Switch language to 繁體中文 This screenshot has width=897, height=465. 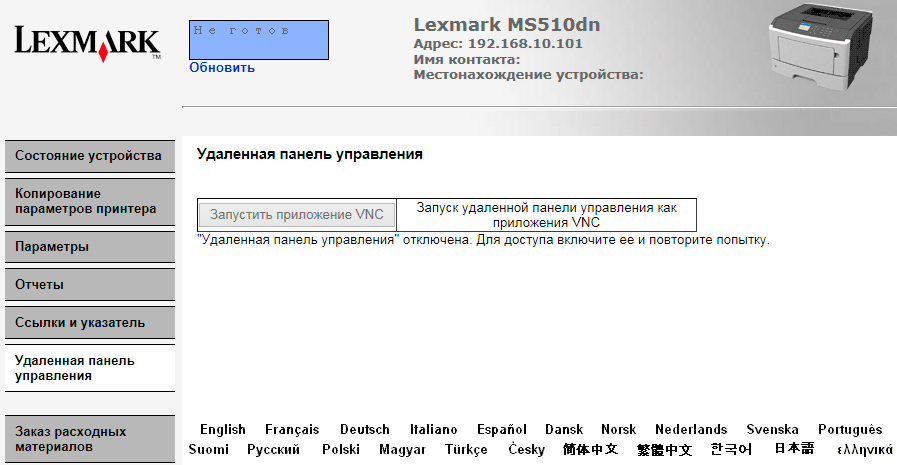[664, 450]
